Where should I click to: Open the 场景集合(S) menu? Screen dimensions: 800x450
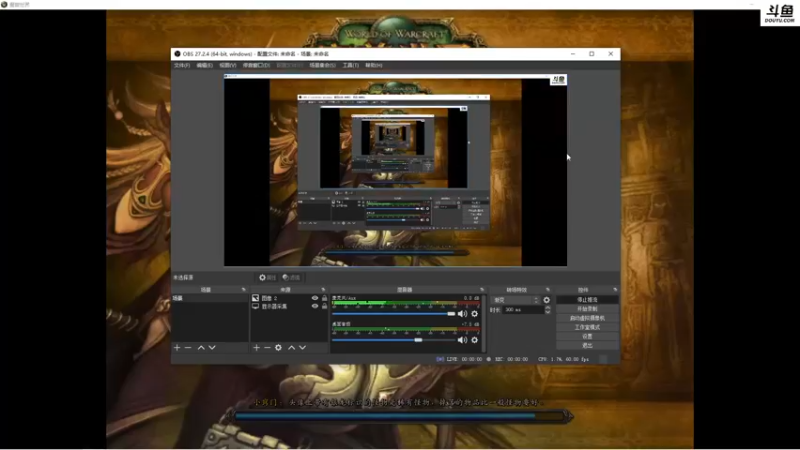coord(322,65)
